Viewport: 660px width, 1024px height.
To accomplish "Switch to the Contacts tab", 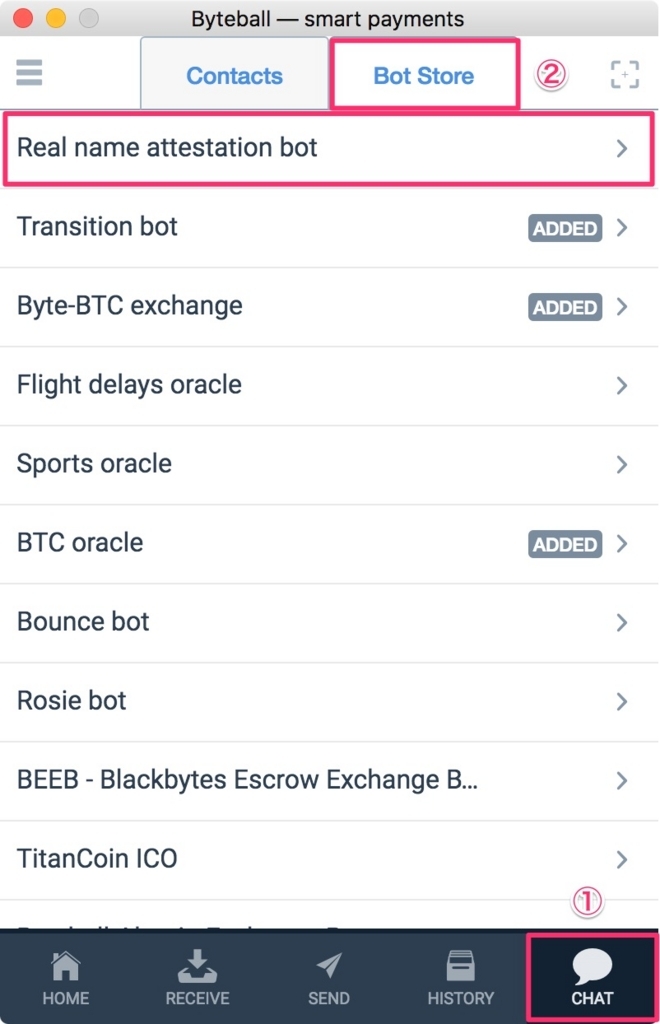I will click(x=234, y=75).
